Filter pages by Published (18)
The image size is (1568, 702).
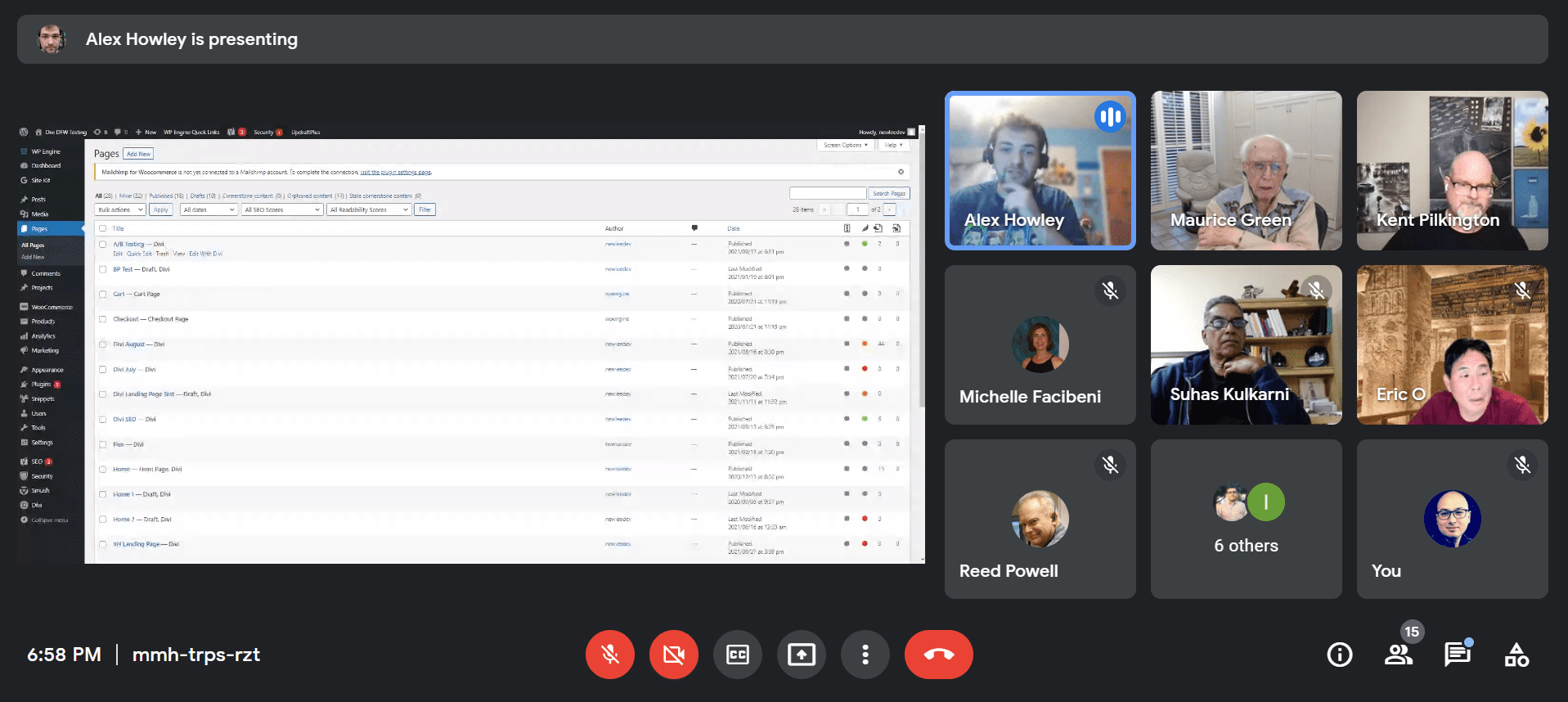point(166,196)
